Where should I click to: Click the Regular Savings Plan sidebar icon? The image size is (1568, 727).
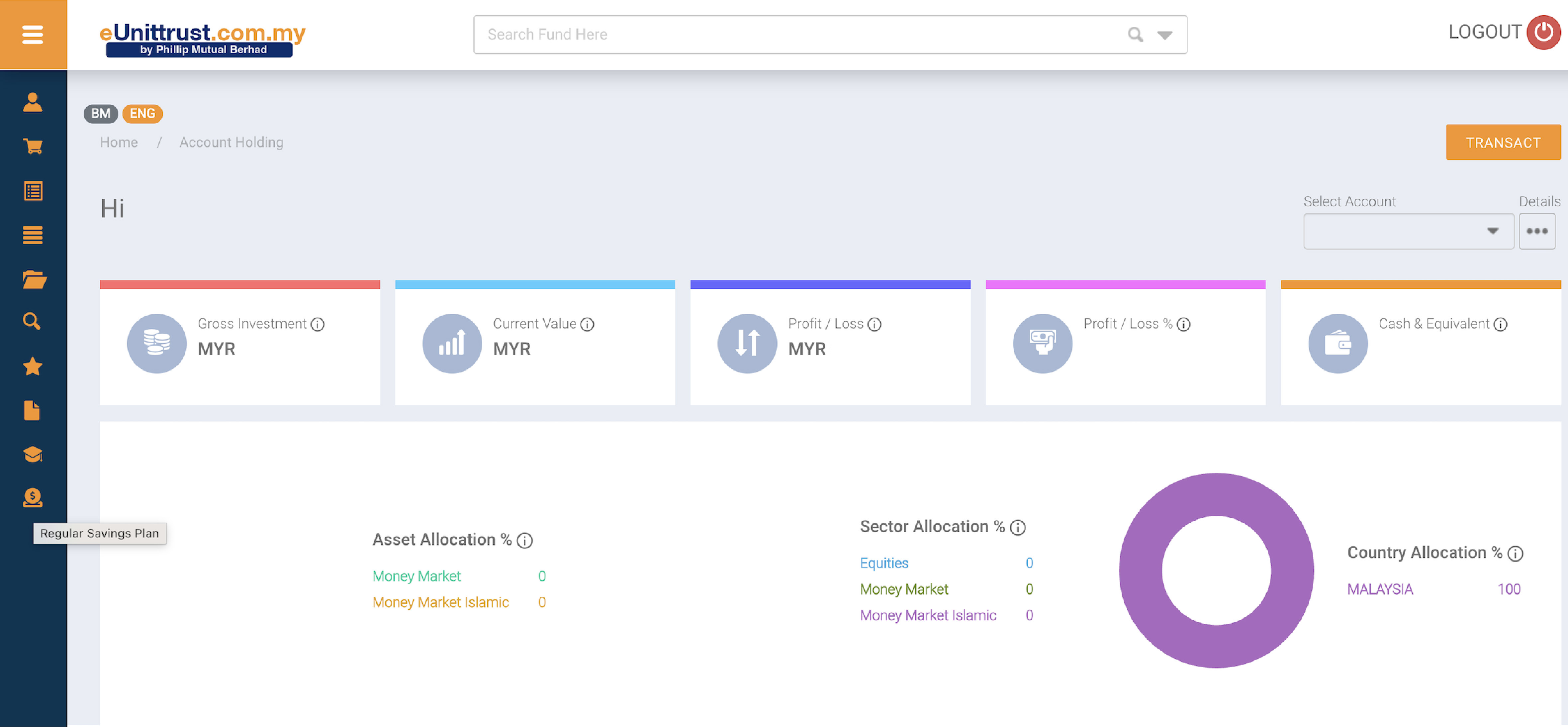click(33, 498)
